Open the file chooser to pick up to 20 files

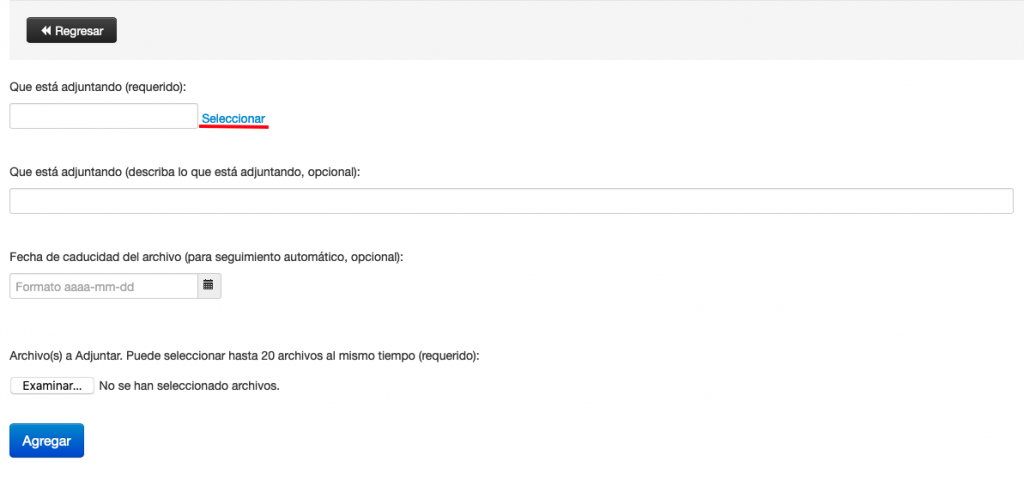point(52,386)
